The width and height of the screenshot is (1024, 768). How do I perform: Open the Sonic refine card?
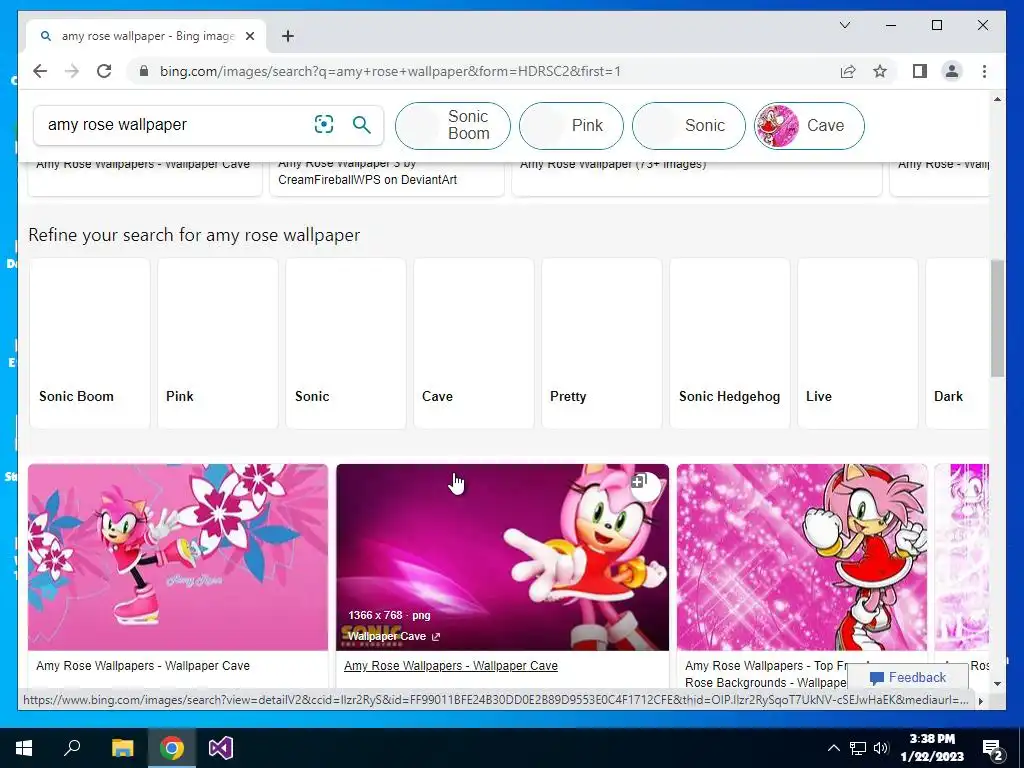(x=345, y=343)
